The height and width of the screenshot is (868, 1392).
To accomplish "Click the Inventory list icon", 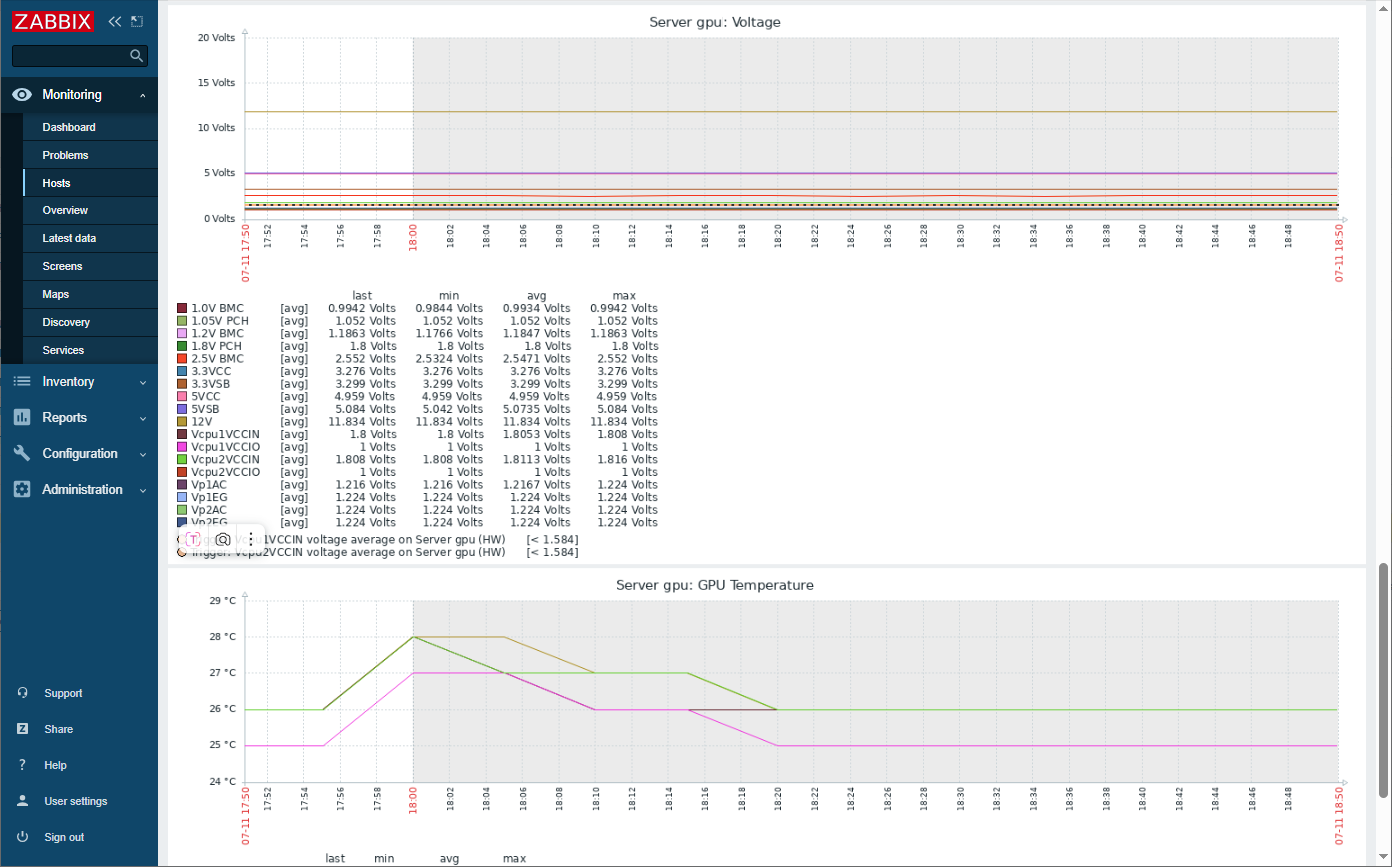I will pyautogui.click(x=22, y=382).
